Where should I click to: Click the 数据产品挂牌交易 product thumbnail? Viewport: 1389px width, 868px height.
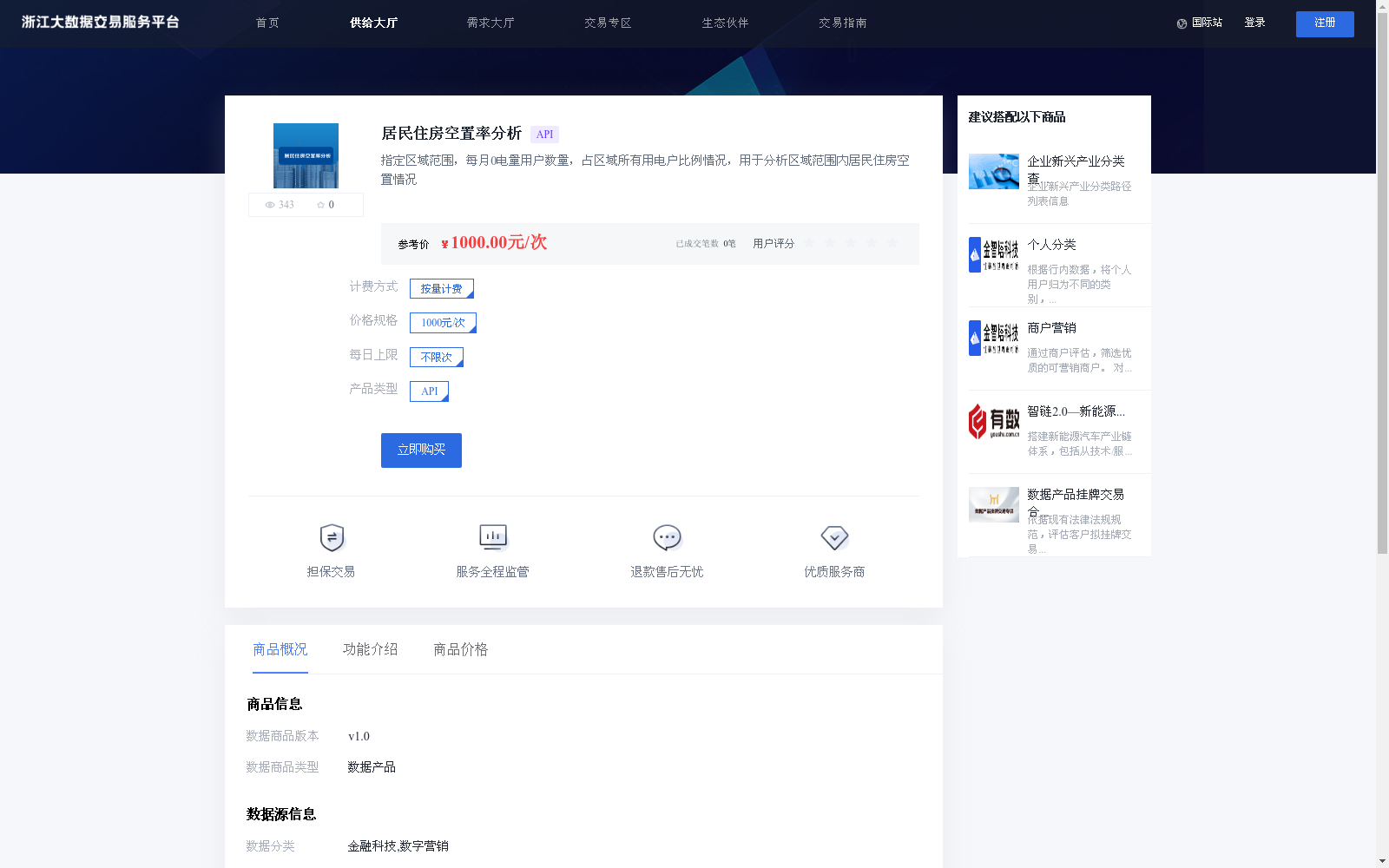click(994, 504)
